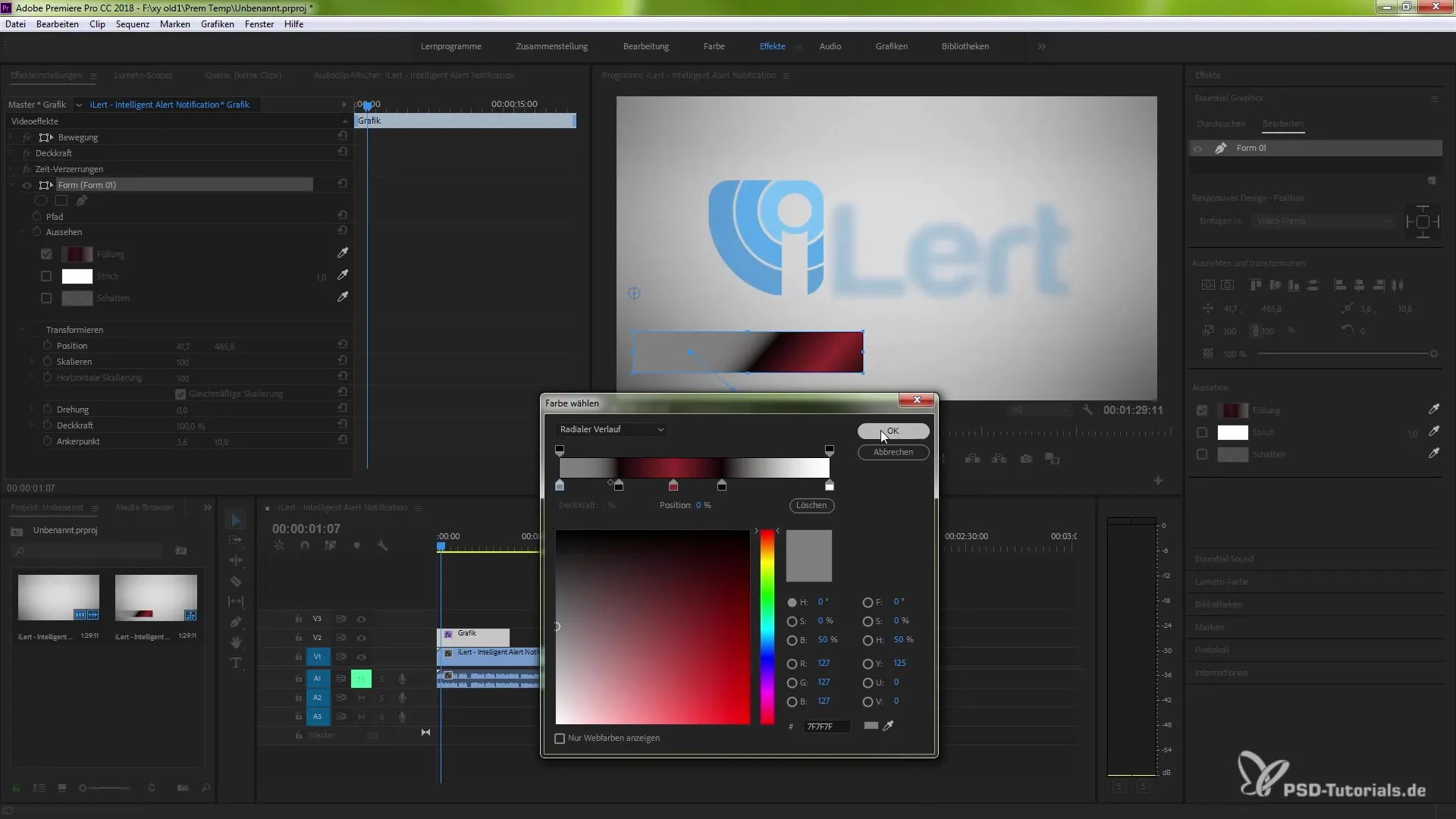Select the Track Select Forward tool
The width and height of the screenshot is (1456, 819).
coord(236,540)
